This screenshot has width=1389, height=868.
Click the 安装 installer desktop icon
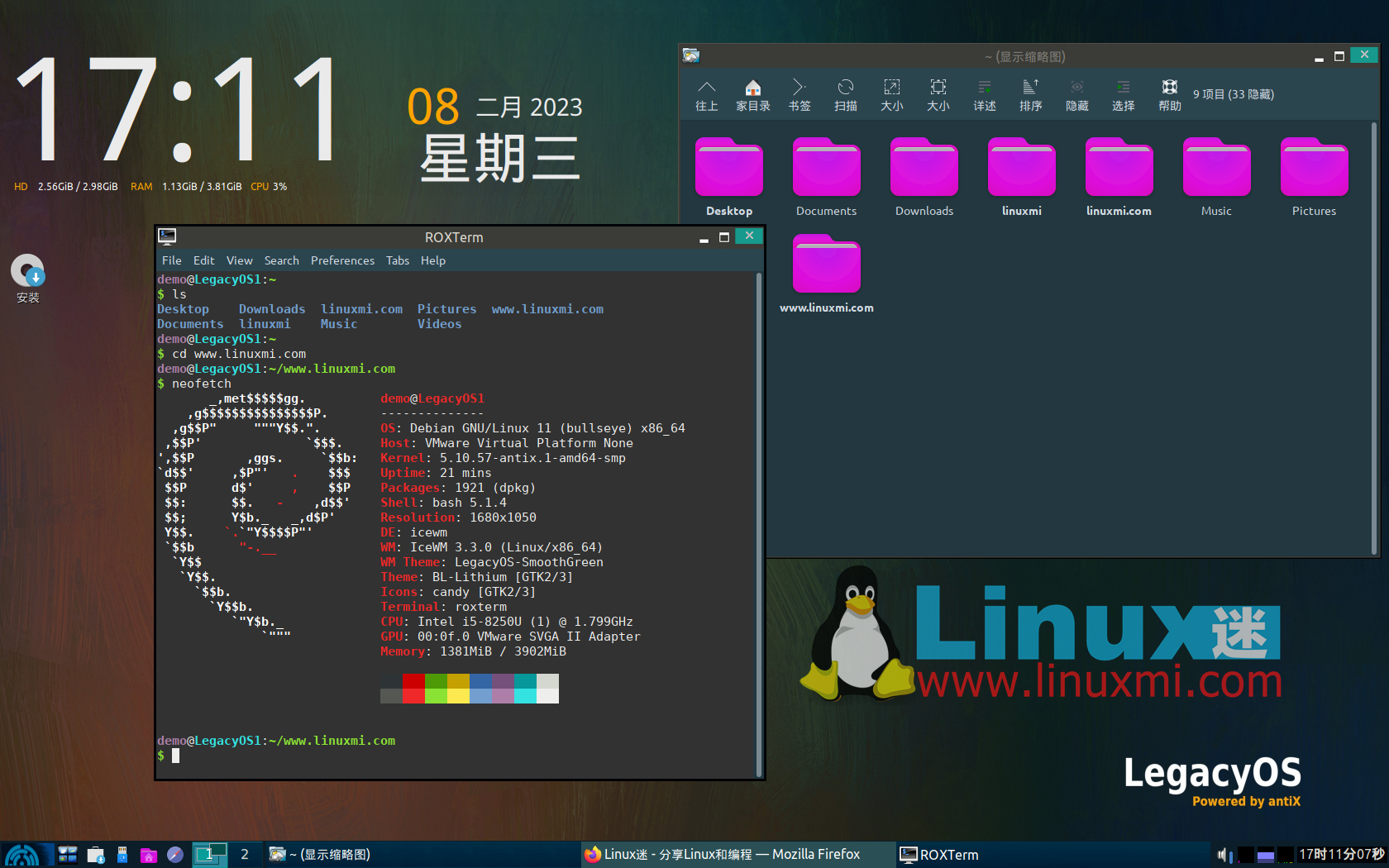click(x=28, y=279)
